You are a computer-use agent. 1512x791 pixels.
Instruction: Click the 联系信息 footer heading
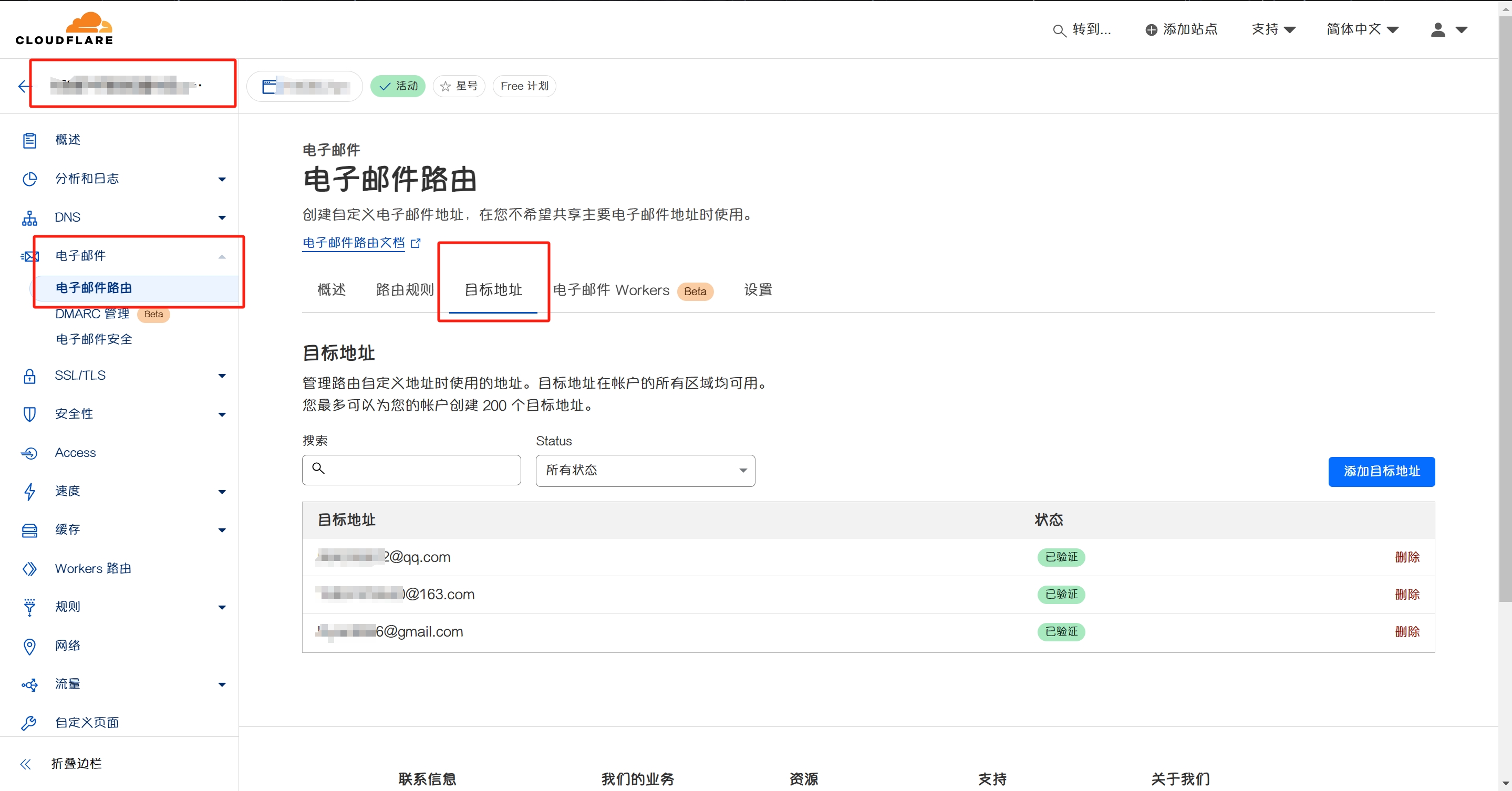[x=427, y=779]
